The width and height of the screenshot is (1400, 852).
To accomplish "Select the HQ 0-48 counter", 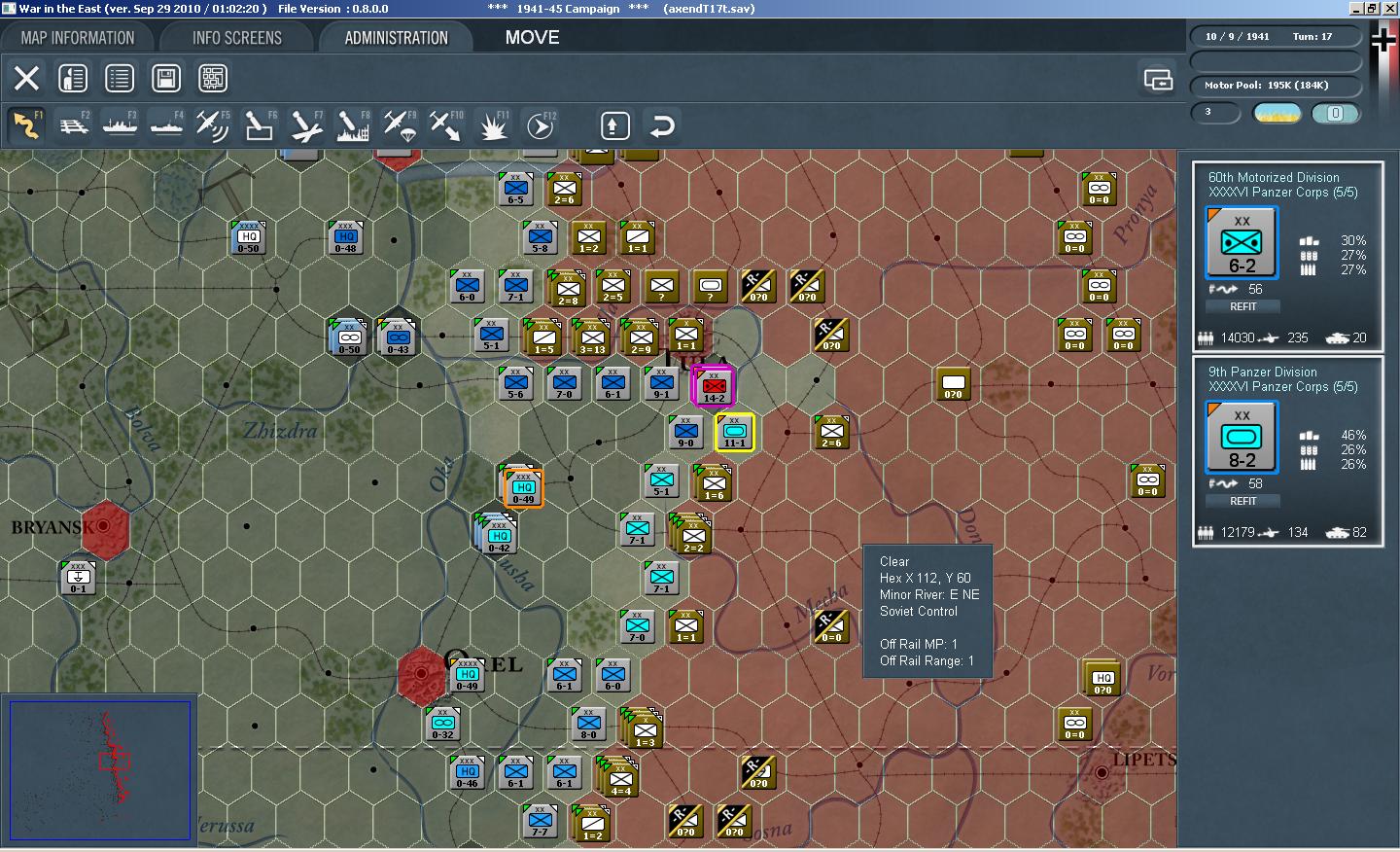I will coord(345,238).
